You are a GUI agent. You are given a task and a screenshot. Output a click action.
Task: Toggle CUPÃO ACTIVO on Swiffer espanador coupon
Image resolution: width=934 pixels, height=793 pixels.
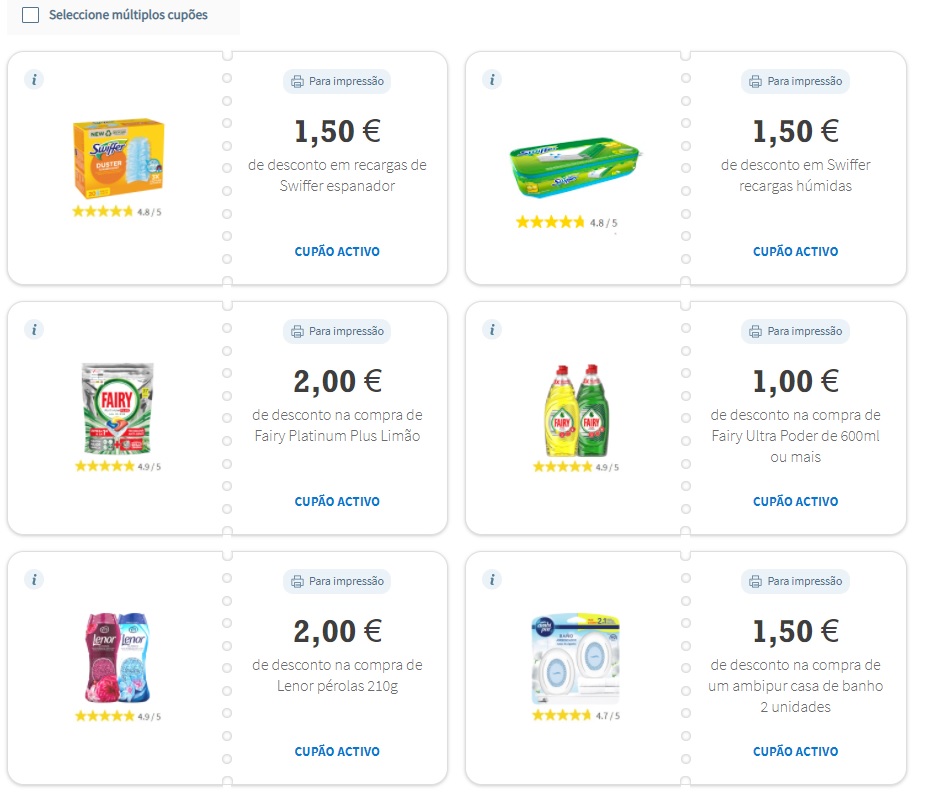coord(337,252)
